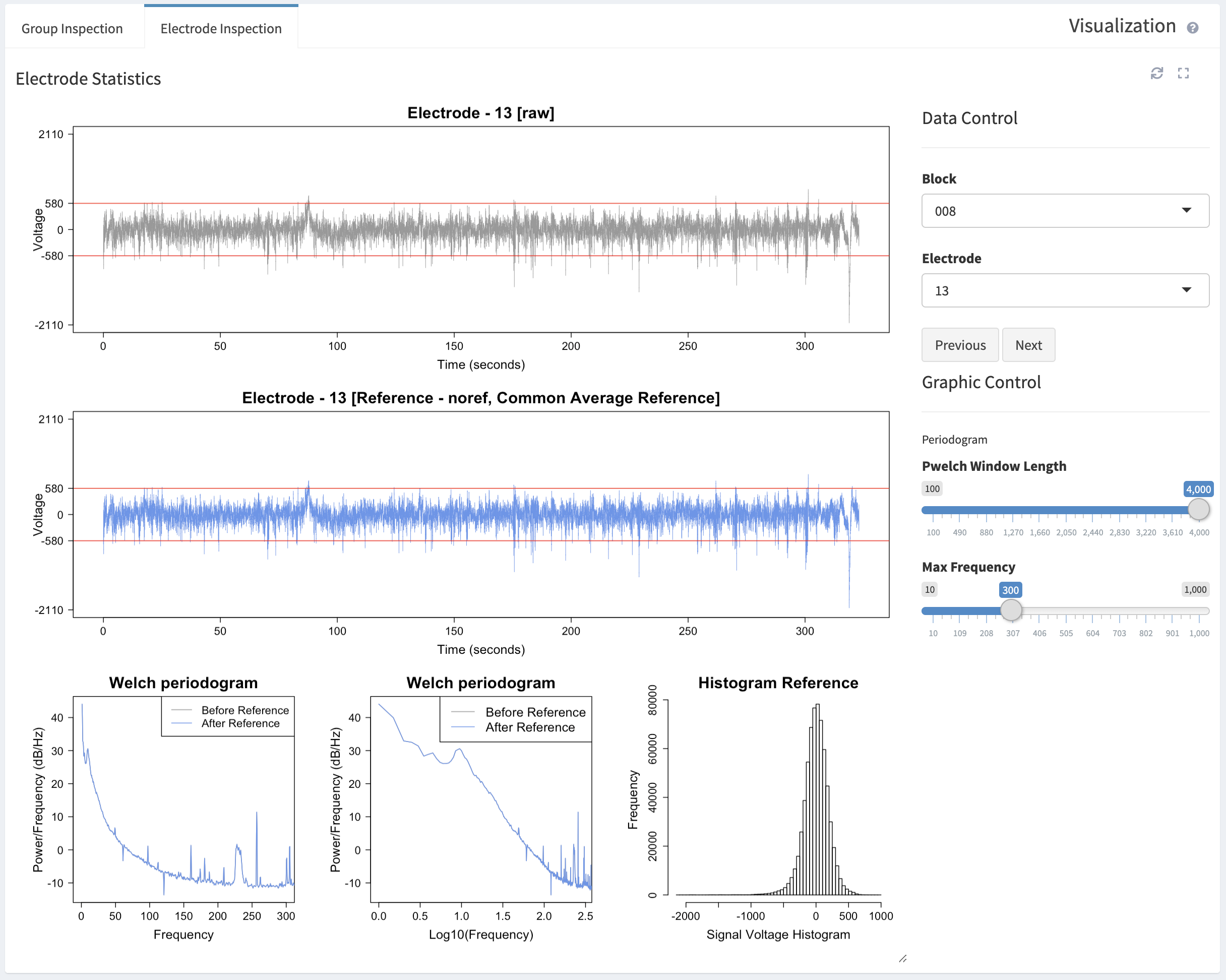Click the help question mark icon
Image resolution: width=1226 pixels, height=980 pixels.
(x=1192, y=28)
